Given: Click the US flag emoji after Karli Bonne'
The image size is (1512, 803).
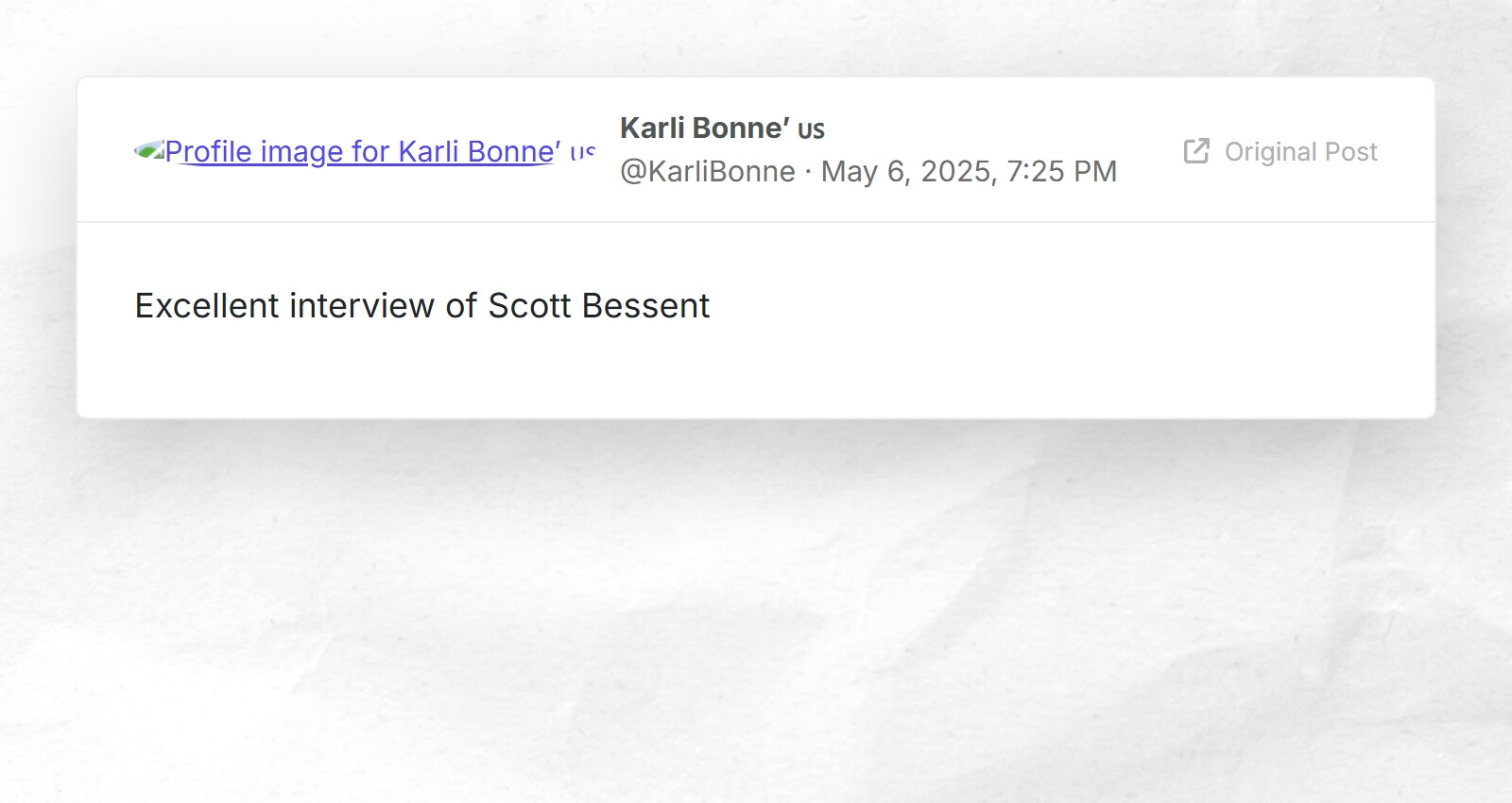Looking at the screenshot, I should pos(815,128).
